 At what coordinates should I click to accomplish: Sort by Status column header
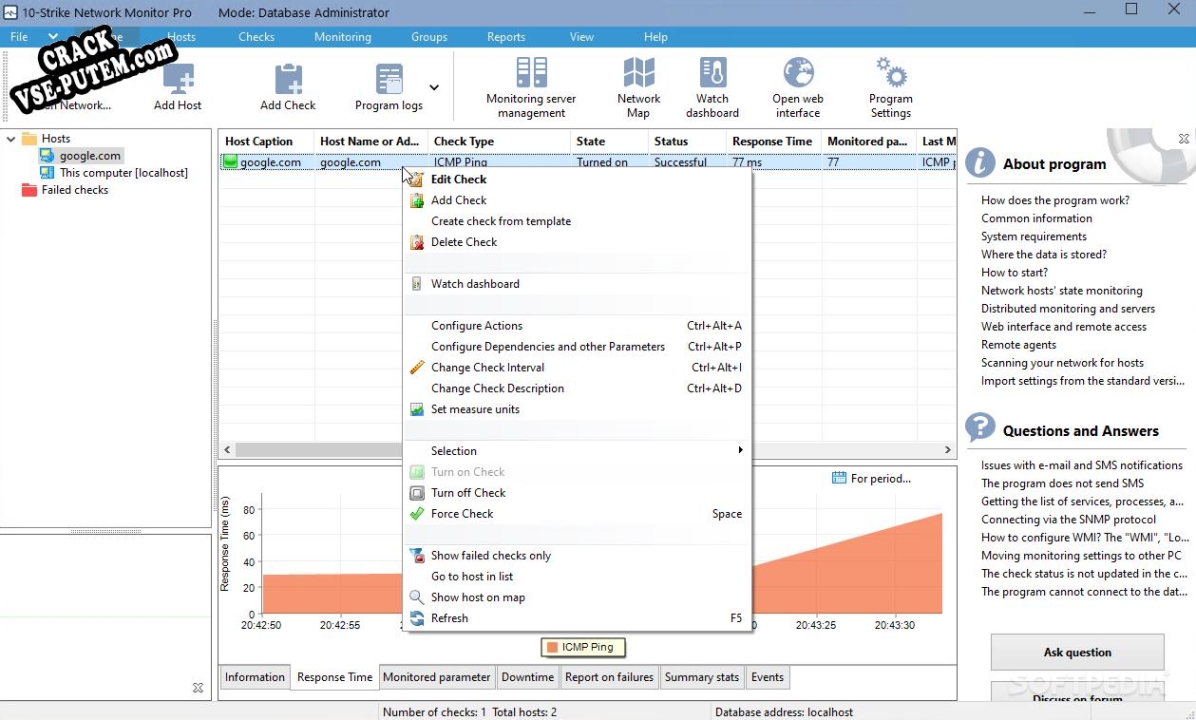click(x=687, y=141)
